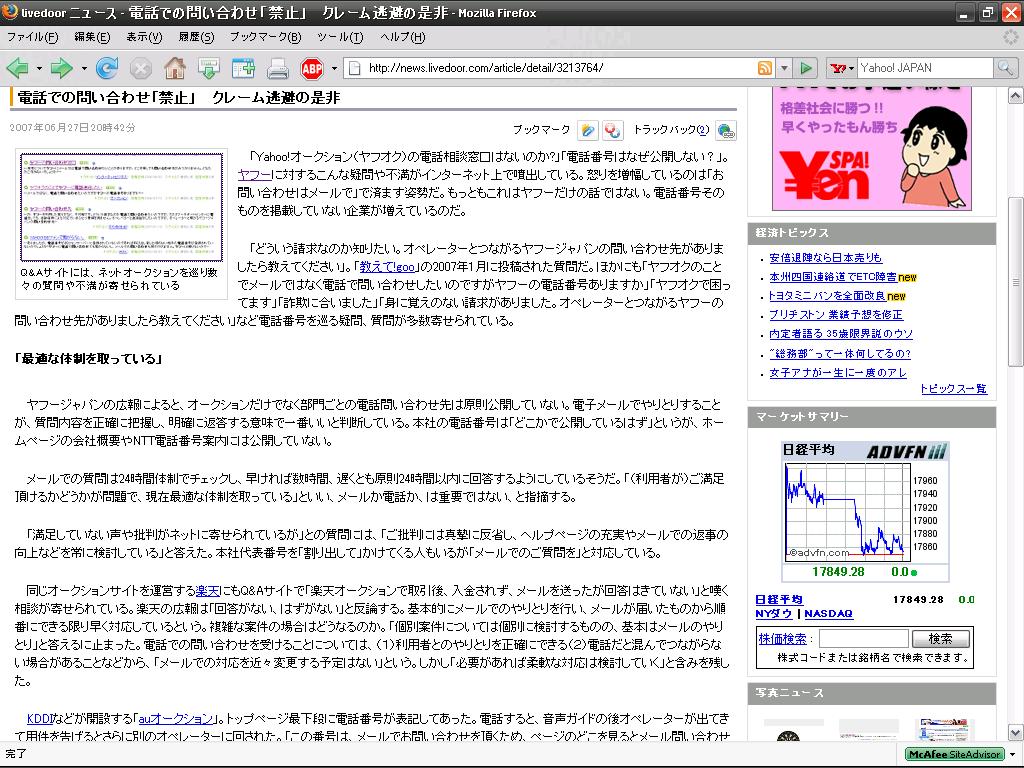The width and height of the screenshot is (1024, 768).
Task: Open the Adblock Plus dropdown arrow
Action: [334, 68]
